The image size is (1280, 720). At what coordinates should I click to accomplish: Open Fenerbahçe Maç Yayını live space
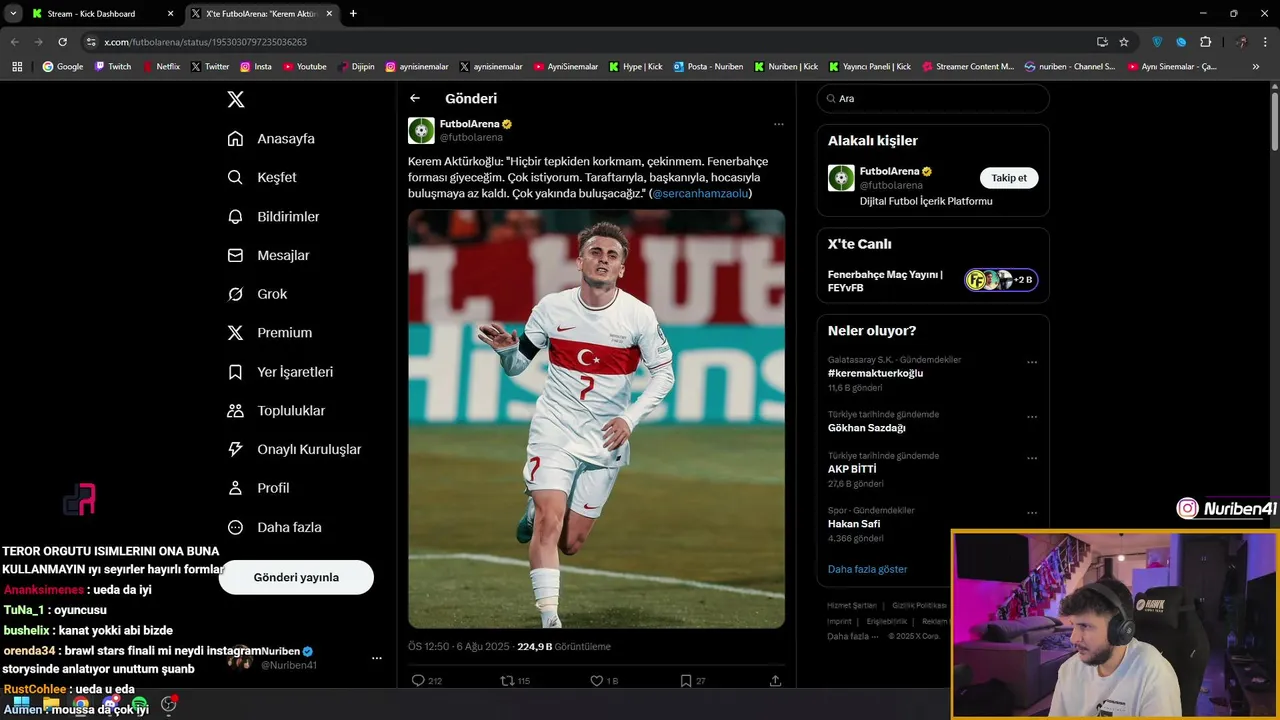pos(933,281)
